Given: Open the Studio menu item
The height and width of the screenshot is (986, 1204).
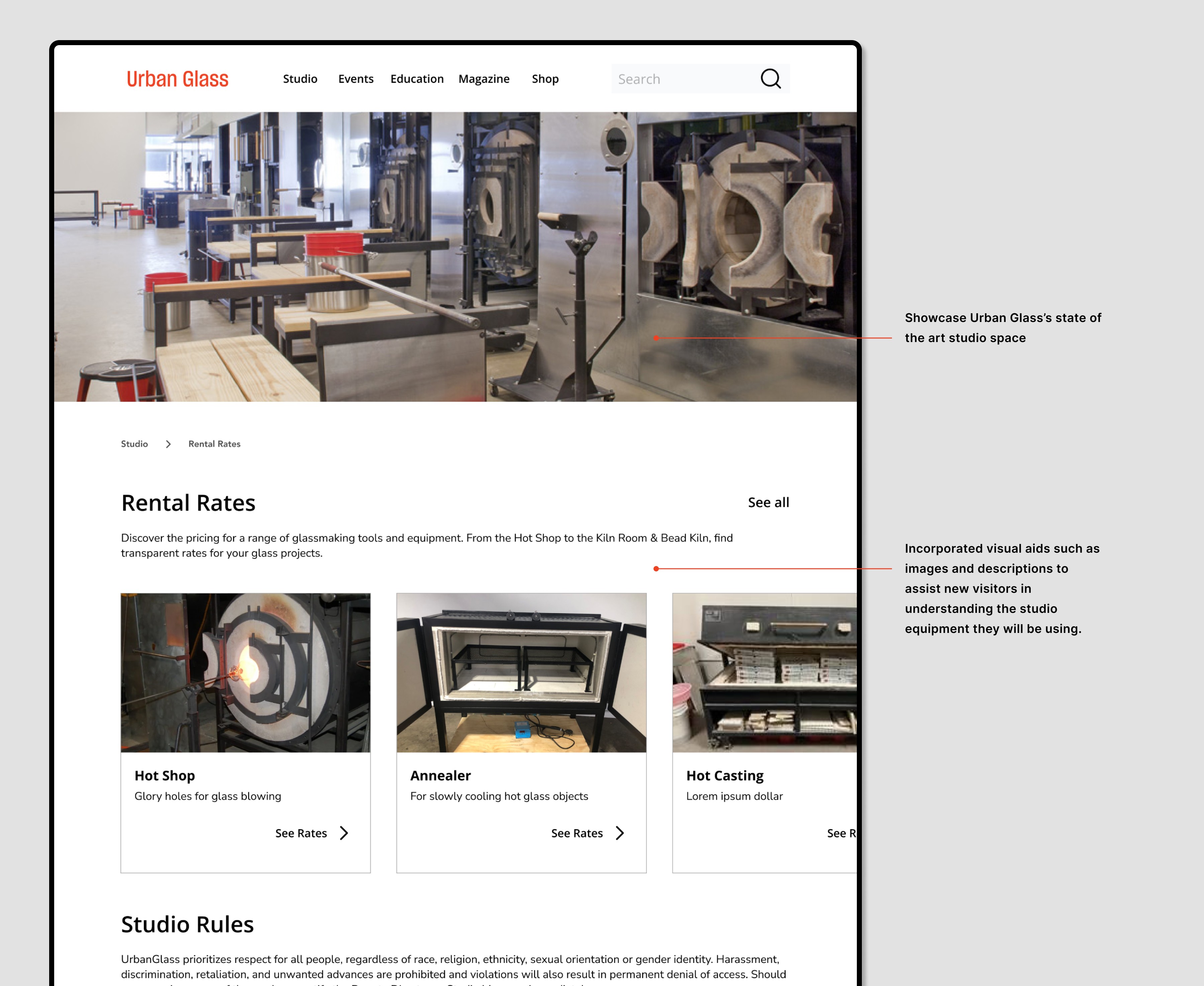Looking at the screenshot, I should (x=300, y=79).
